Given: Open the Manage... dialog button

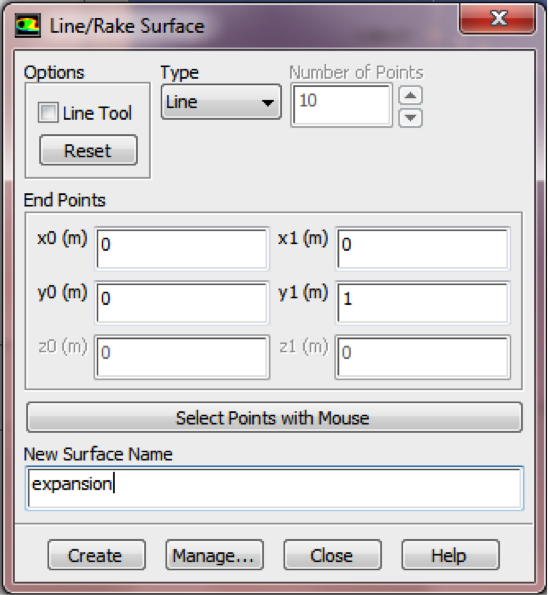Looking at the screenshot, I should 214,555.
